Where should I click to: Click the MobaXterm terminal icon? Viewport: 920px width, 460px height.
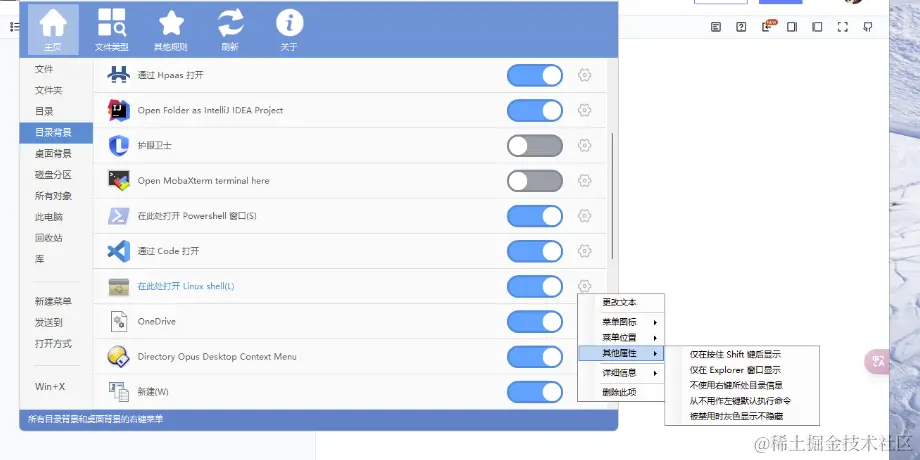(119, 181)
